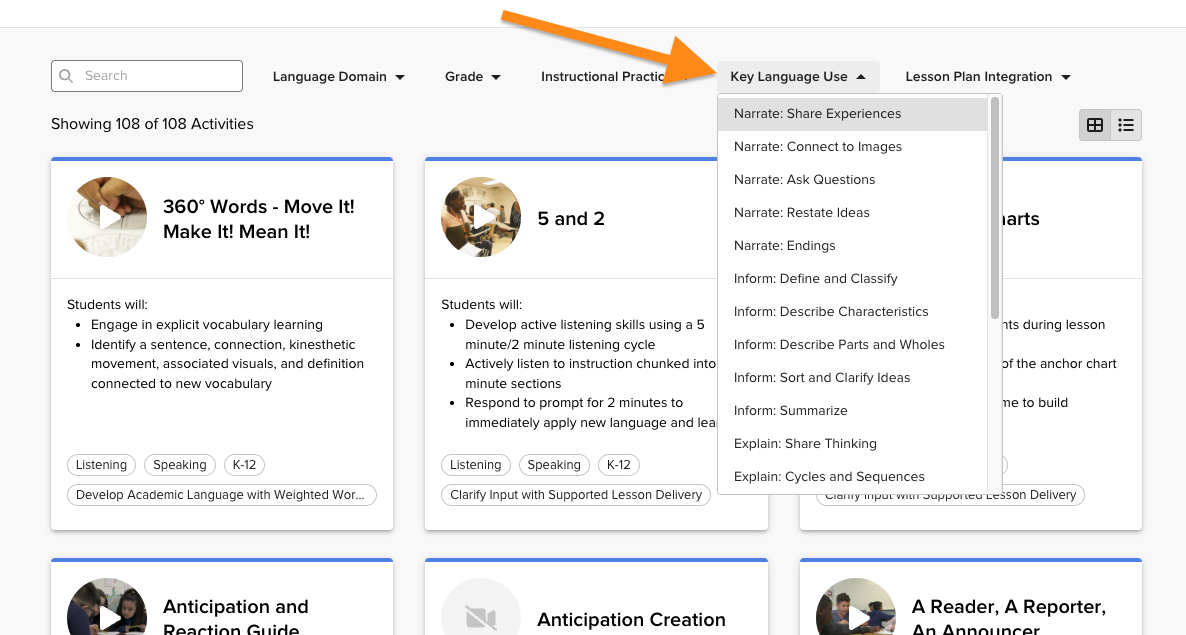Screen dimensions: 1186x635
Task: Select Explain: Share Thinking option
Action: coord(852,444)
